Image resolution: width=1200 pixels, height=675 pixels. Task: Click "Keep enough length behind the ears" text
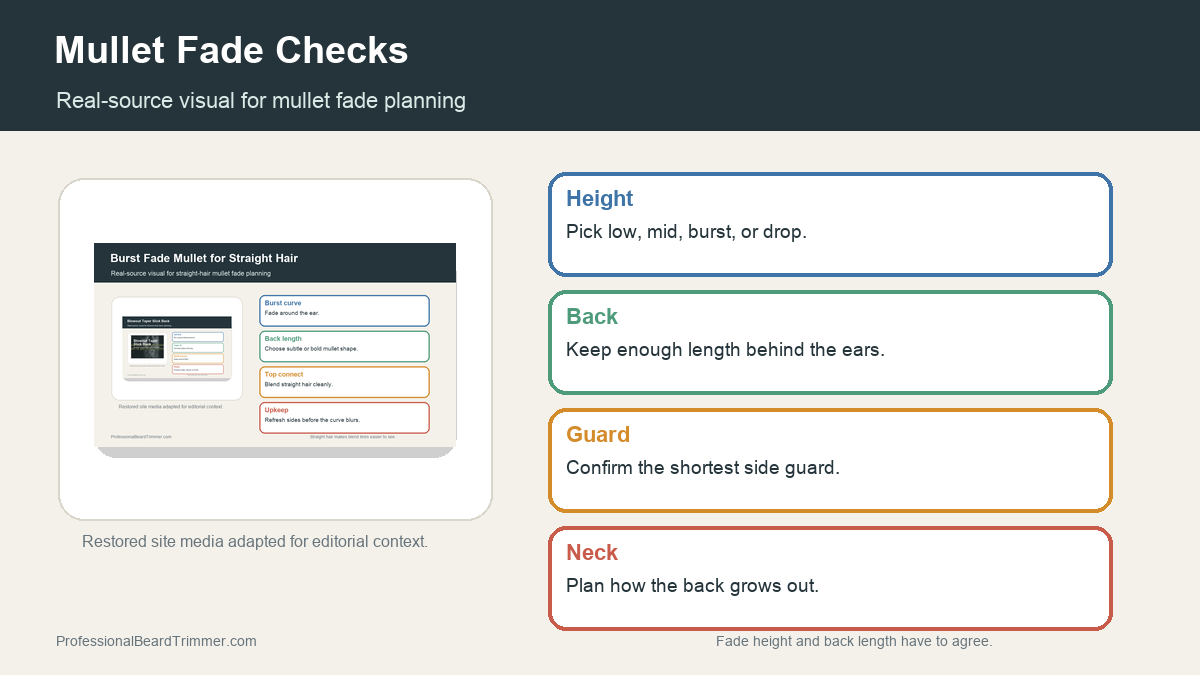725,349
